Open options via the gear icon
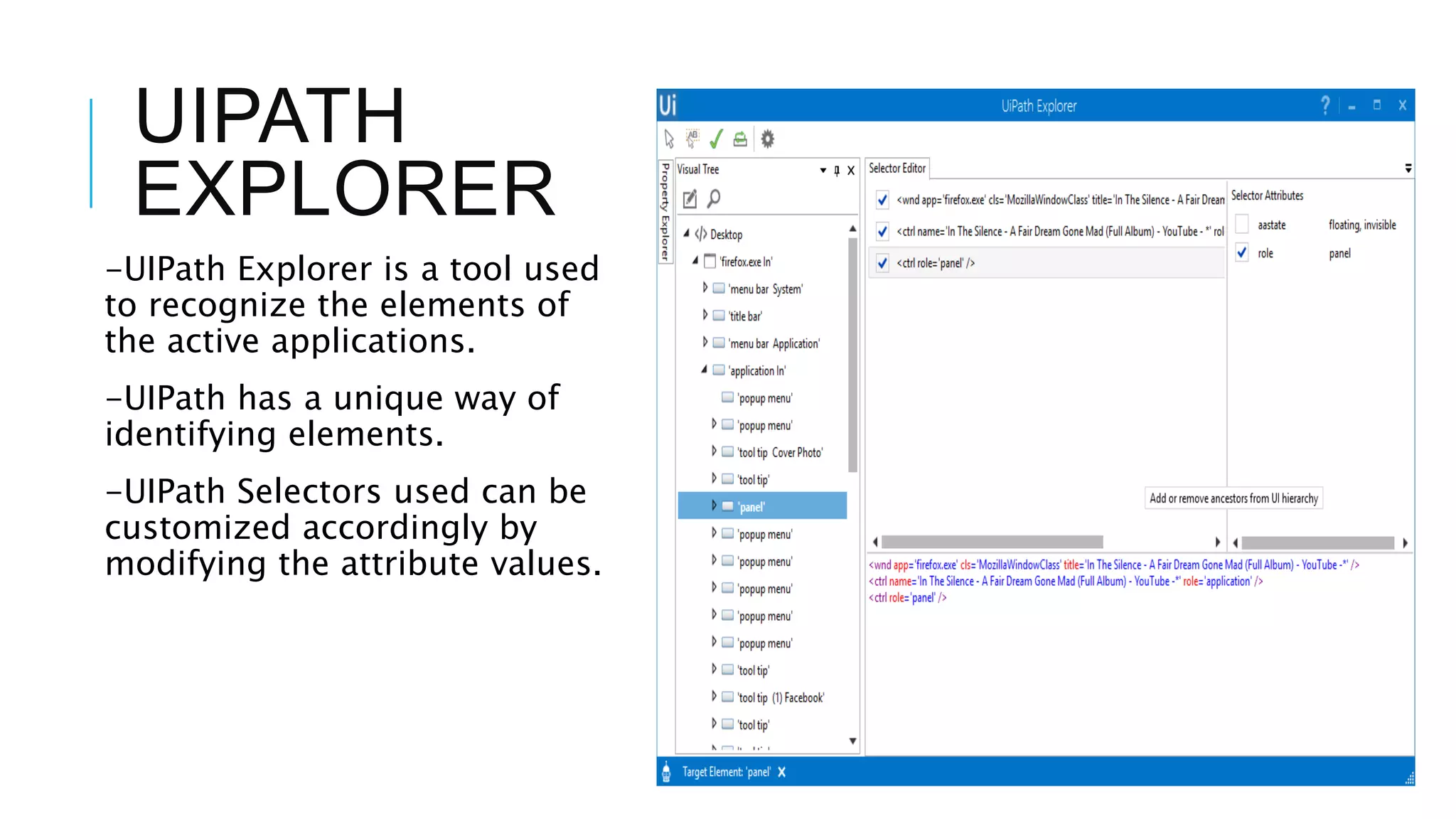This screenshot has width=1456, height=819. [x=767, y=139]
